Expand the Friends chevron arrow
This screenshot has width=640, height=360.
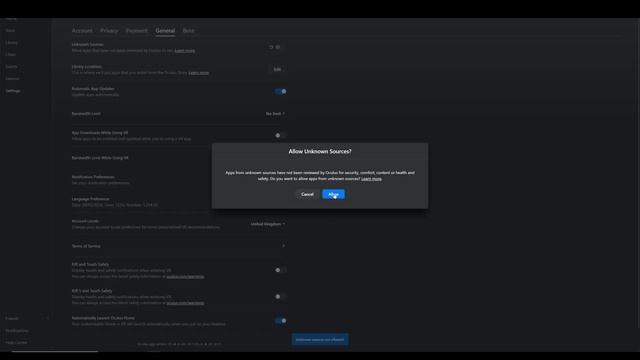click(47, 318)
